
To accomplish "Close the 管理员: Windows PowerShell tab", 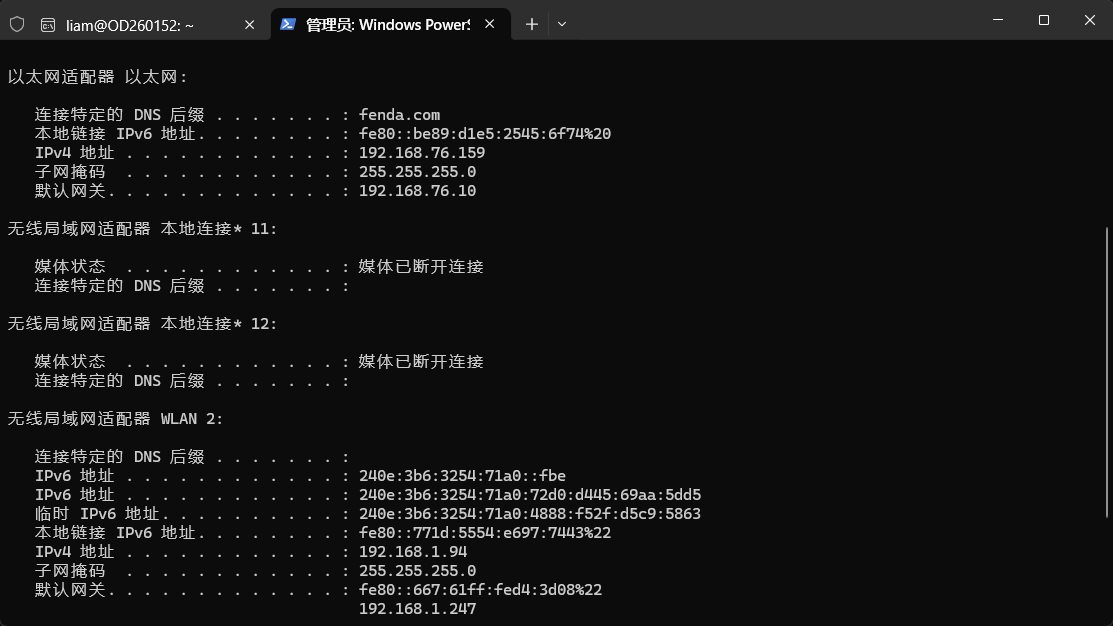I will (x=490, y=24).
